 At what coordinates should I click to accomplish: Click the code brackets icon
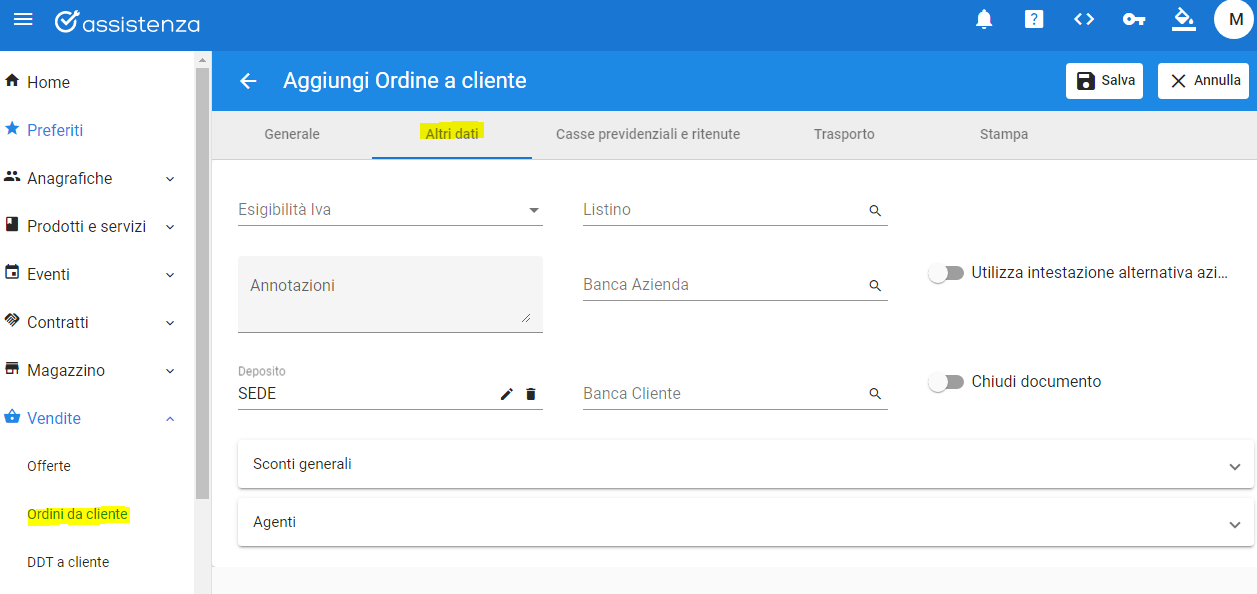[1084, 20]
